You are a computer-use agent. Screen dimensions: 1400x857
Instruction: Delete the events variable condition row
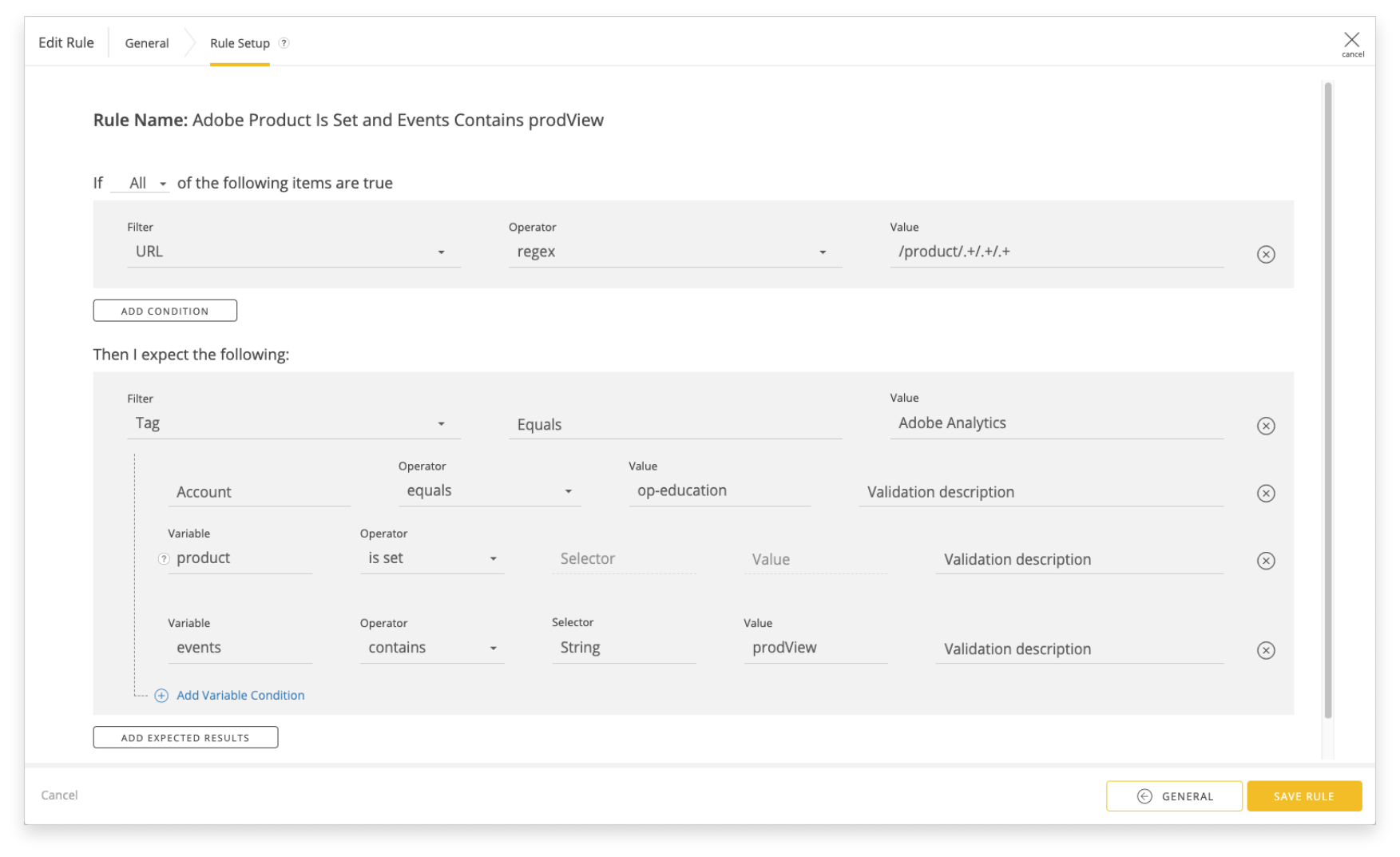click(x=1266, y=650)
